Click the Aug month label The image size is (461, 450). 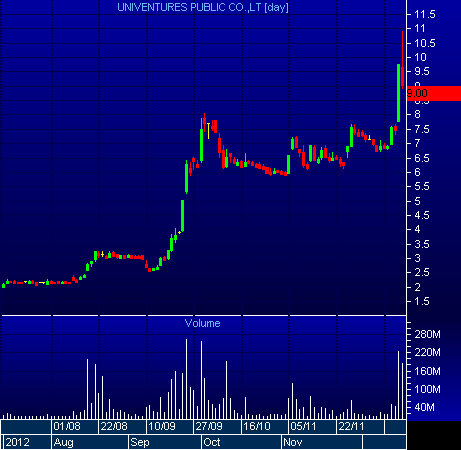[x=63, y=442]
